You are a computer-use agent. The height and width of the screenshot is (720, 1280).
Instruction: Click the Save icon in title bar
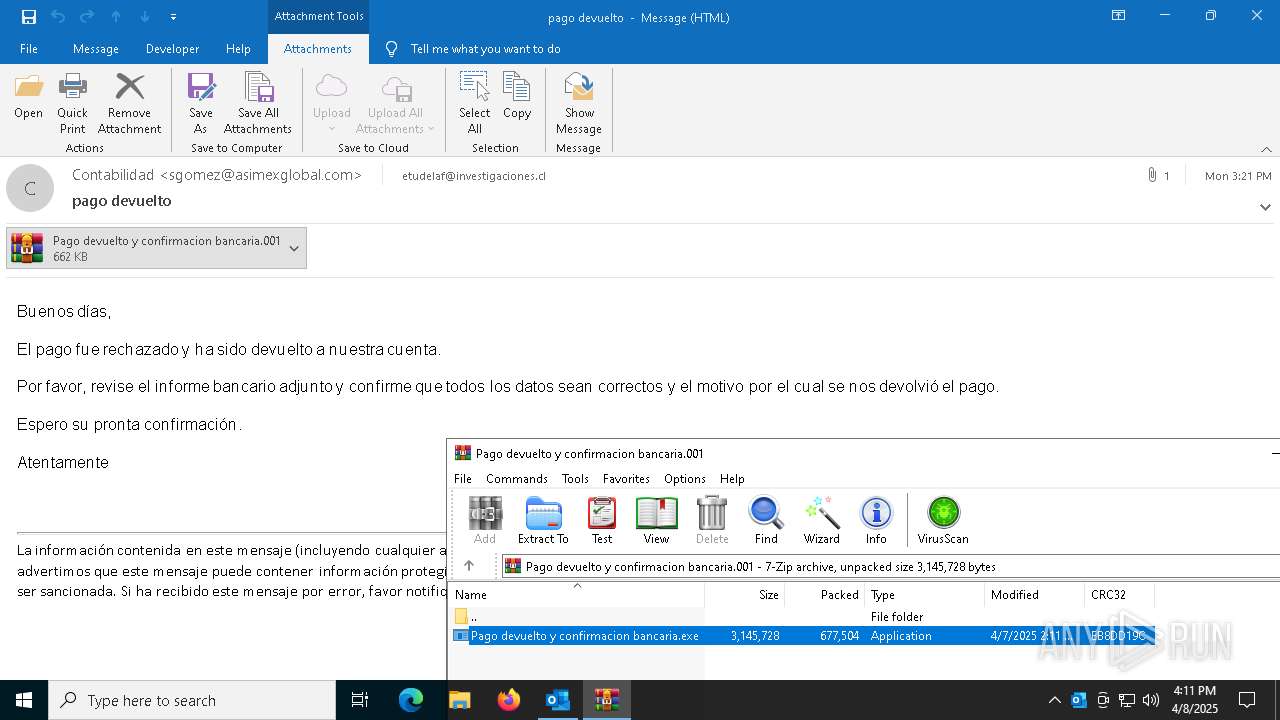(28, 16)
